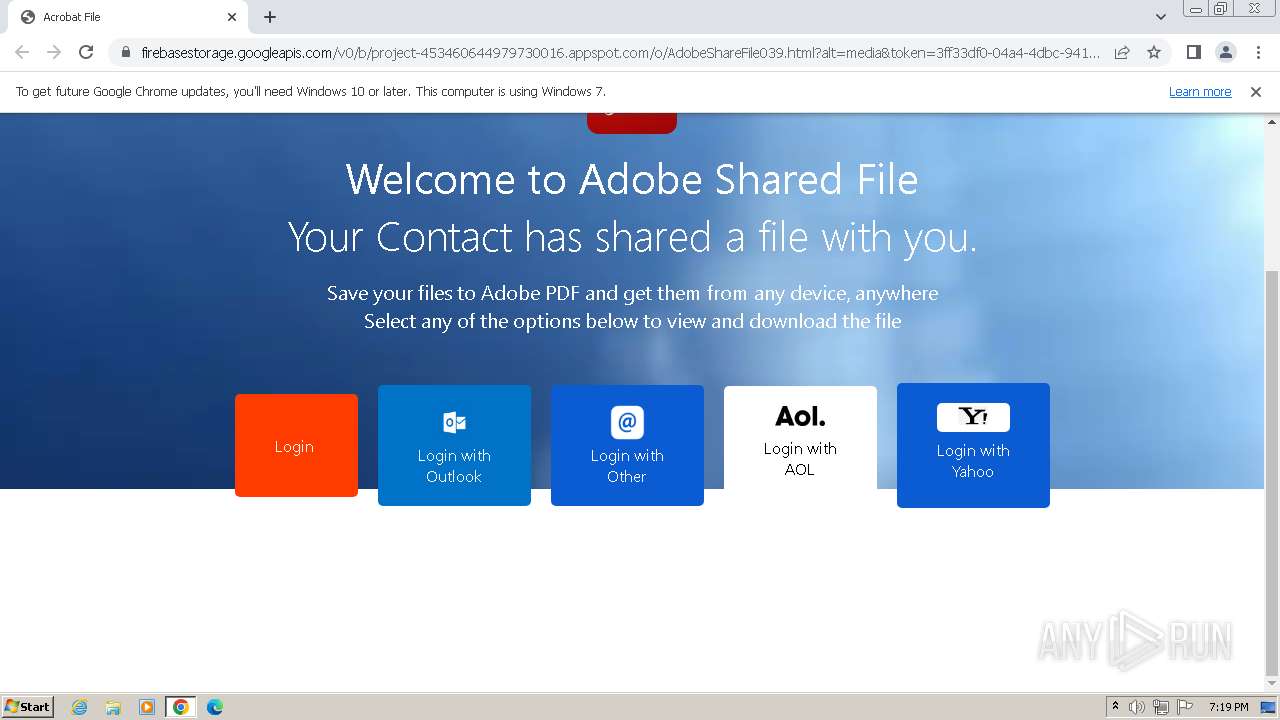Image resolution: width=1280 pixels, height=720 pixels.
Task: Open Windows Media Player from taskbar
Action: [x=147, y=707]
